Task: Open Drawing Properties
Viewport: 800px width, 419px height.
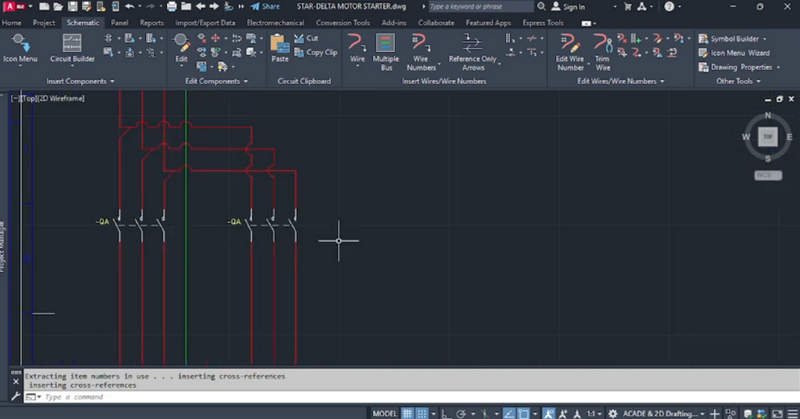Action: click(736, 67)
